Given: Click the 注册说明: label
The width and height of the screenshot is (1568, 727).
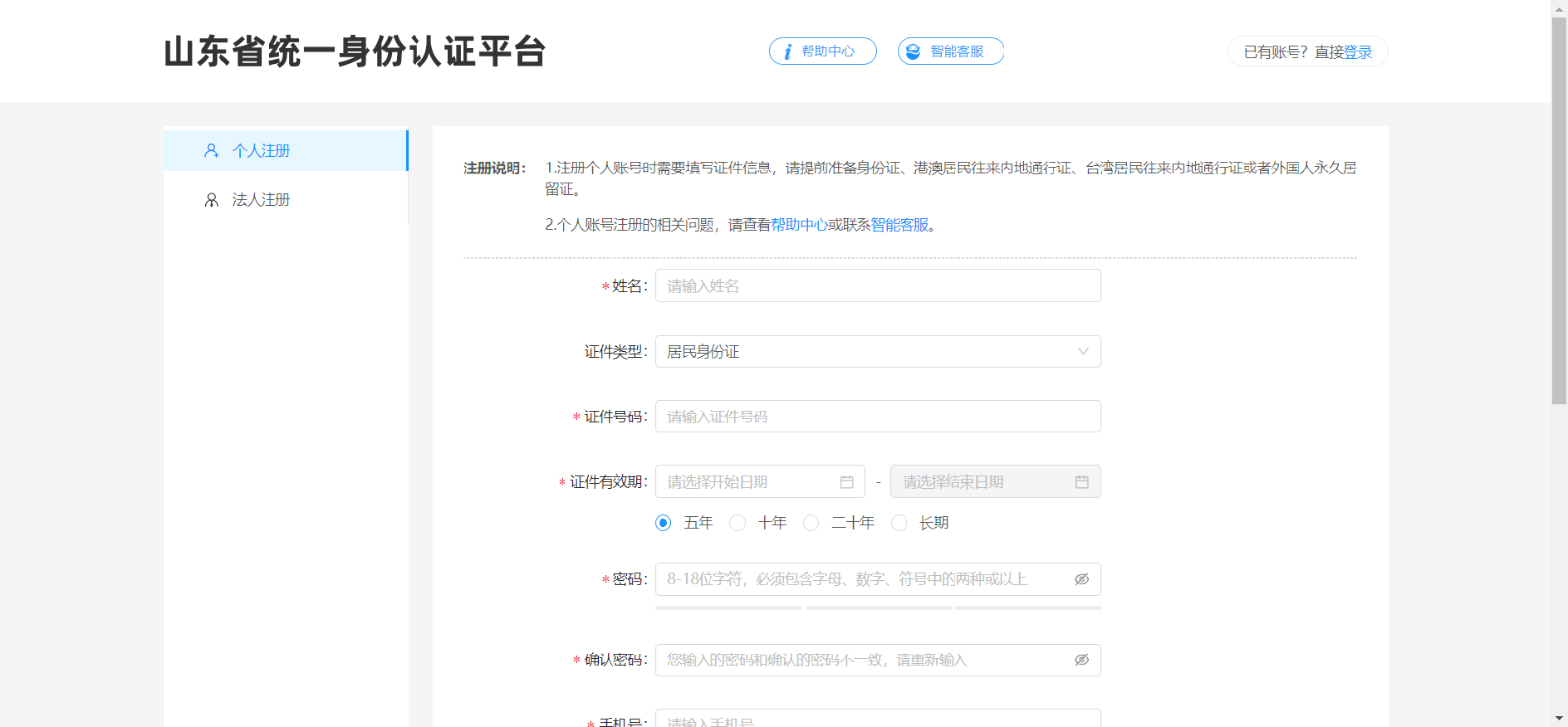Looking at the screenshot, I should pyautogui.click(x=495, y=169).
